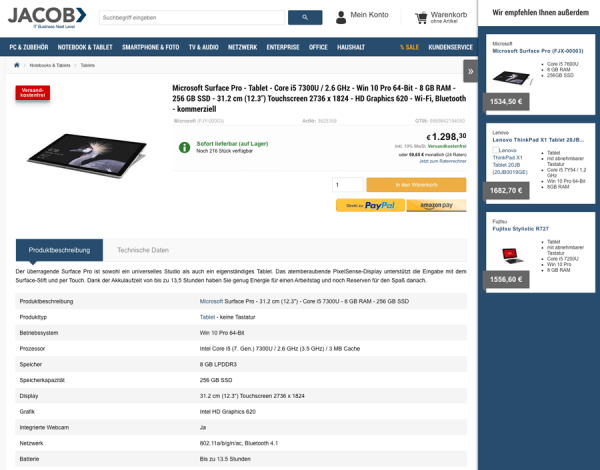
Task: Open Mein Konto user icon
Action: [x=341, y=17]
